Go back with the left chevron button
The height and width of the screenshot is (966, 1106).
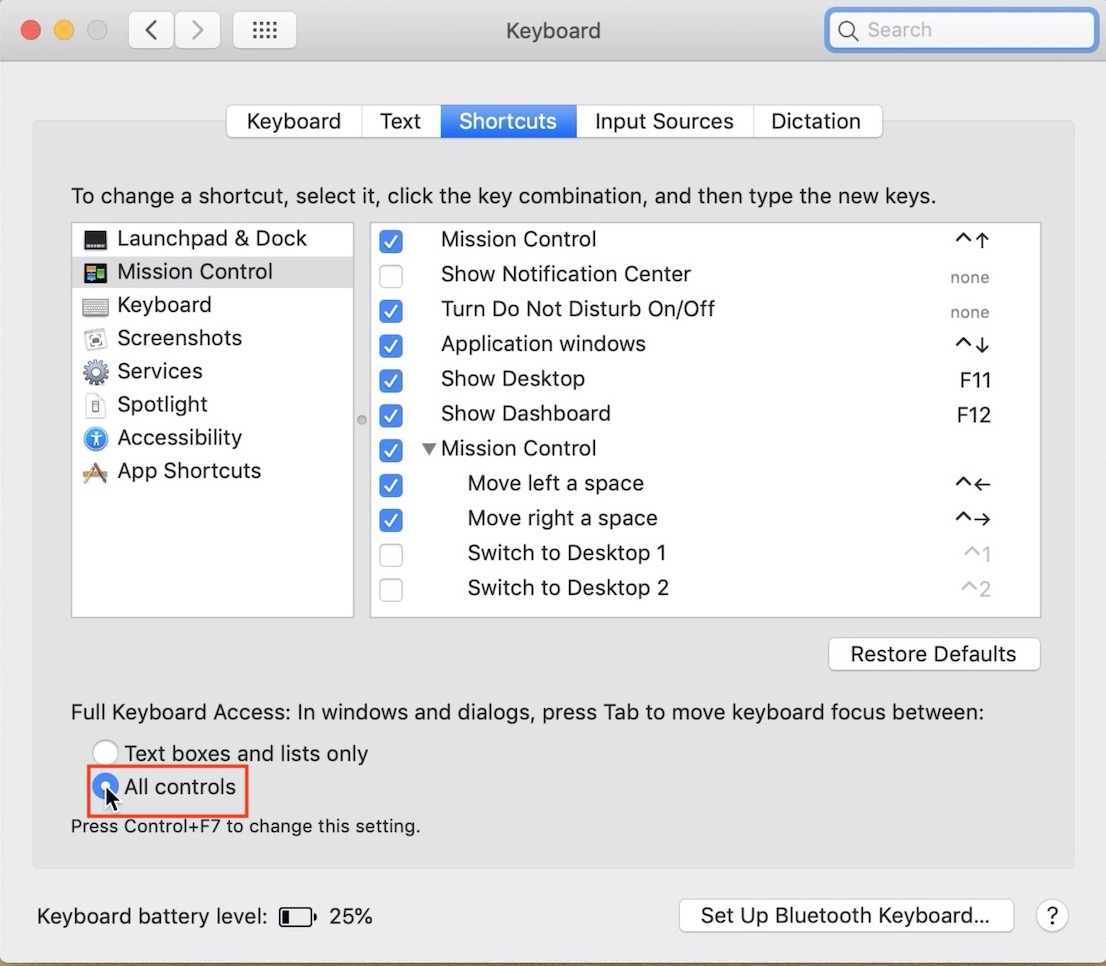click(x=152, y=31)
